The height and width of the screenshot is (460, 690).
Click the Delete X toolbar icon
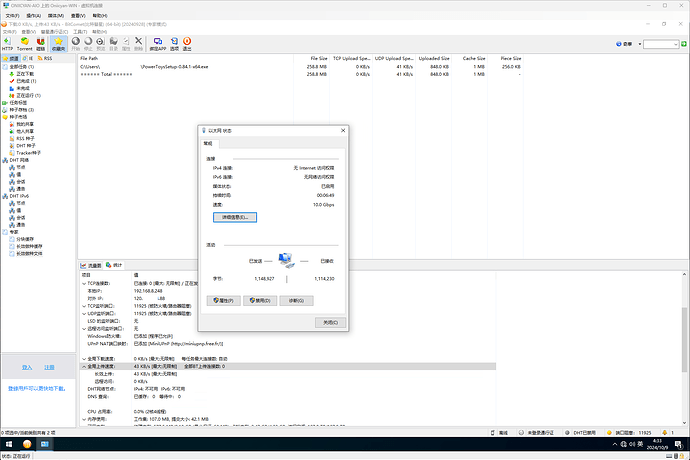pyautogui.click(x=138, y=44)
